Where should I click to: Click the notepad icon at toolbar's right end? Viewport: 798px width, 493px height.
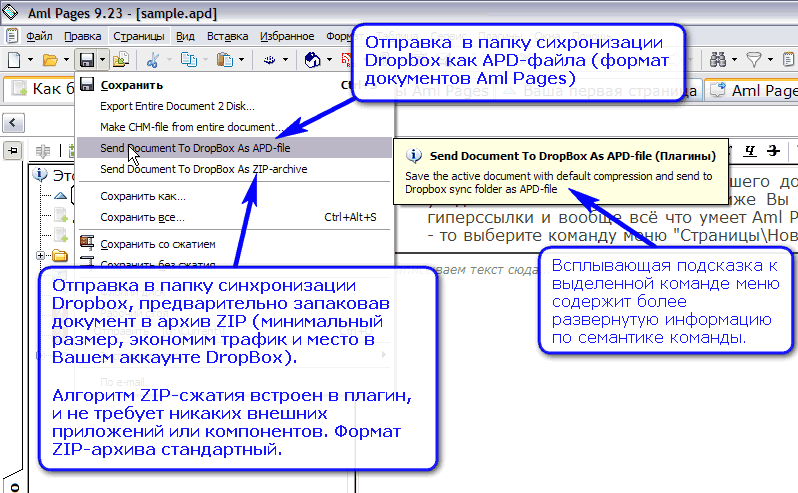click(x=788, y=60)
